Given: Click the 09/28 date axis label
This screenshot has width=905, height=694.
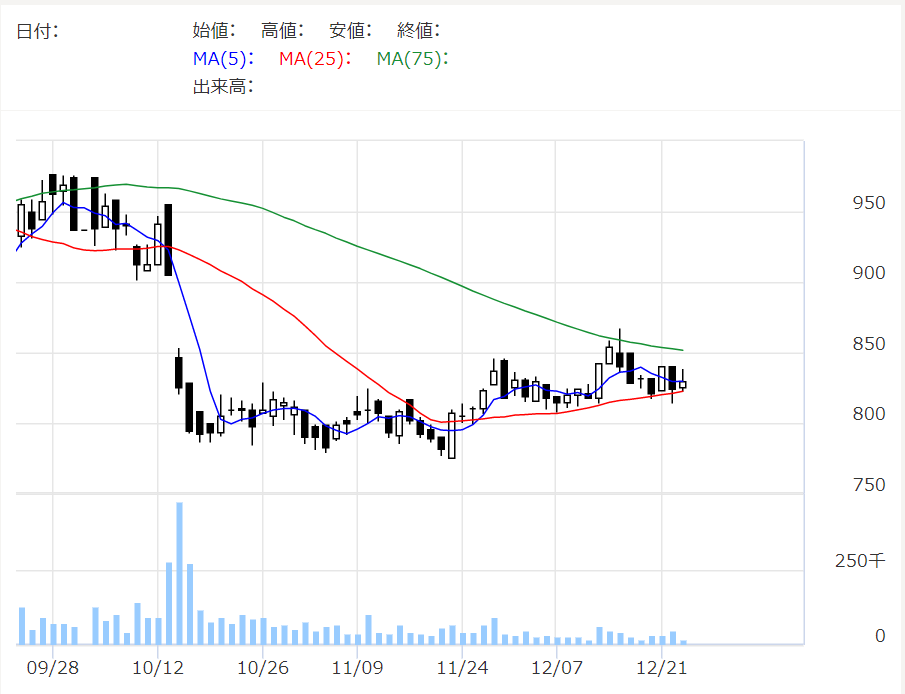Looking at the screenshot, I should (x=53, y=668).
